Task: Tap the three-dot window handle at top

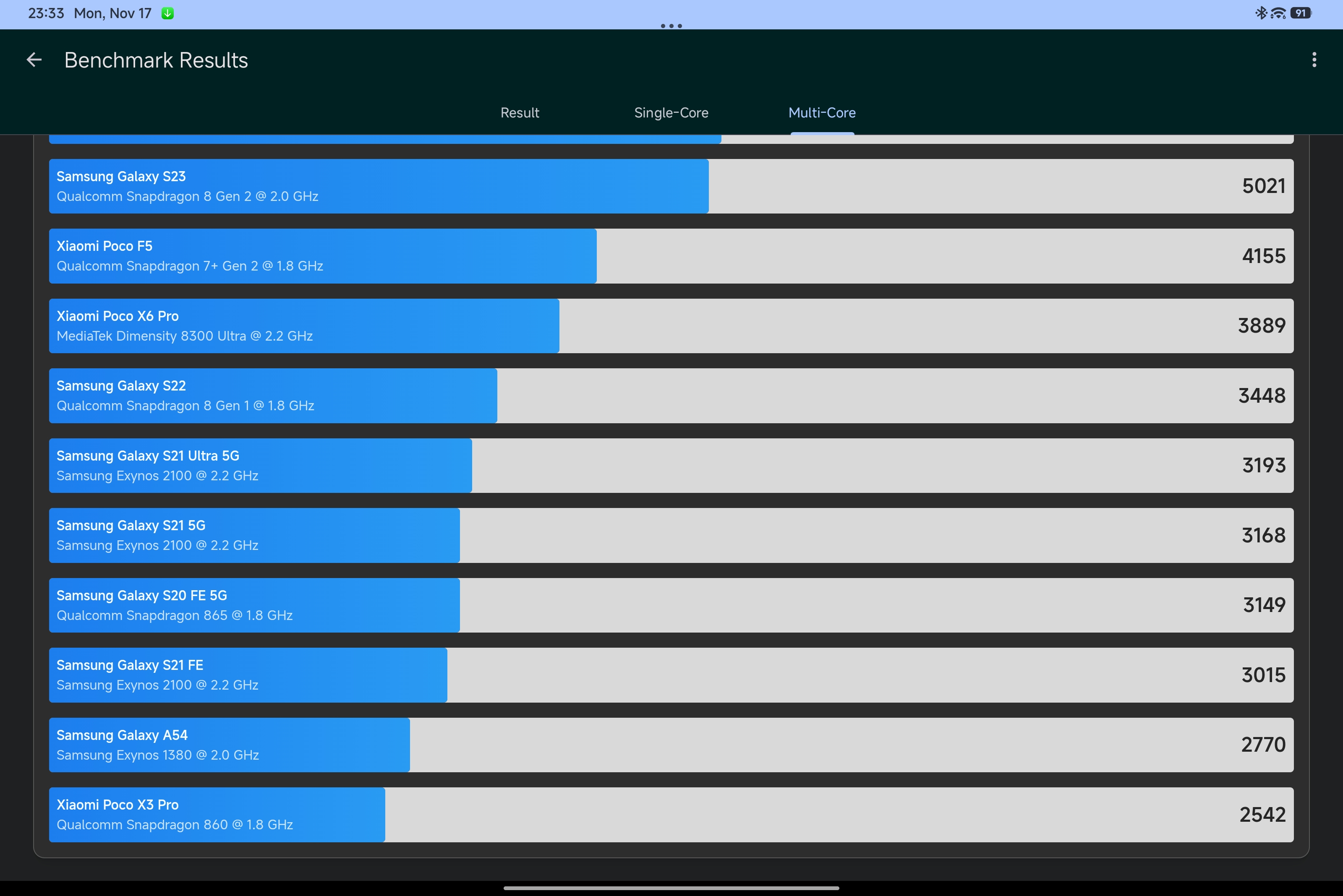Action: click(671, 26)
